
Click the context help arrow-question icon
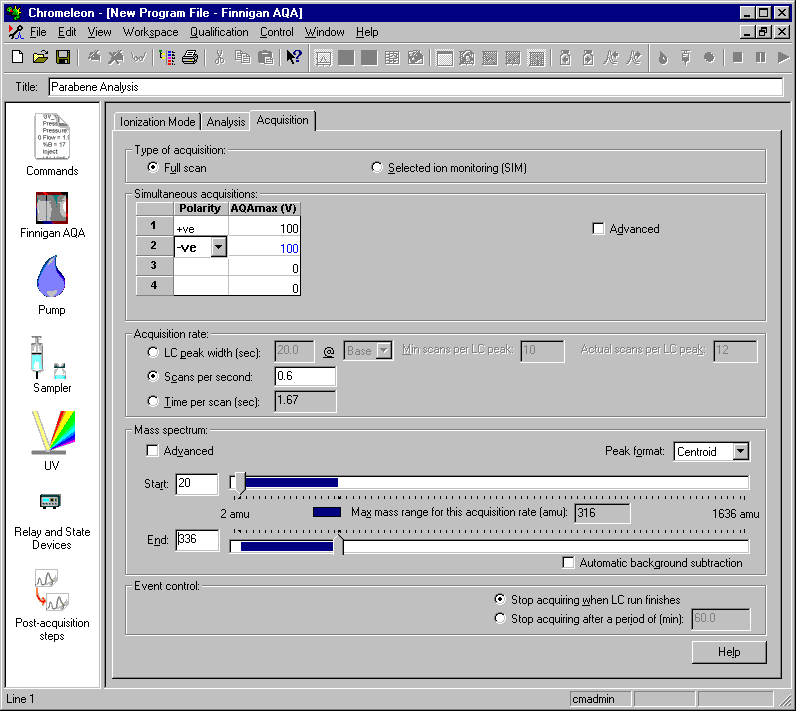293,57
